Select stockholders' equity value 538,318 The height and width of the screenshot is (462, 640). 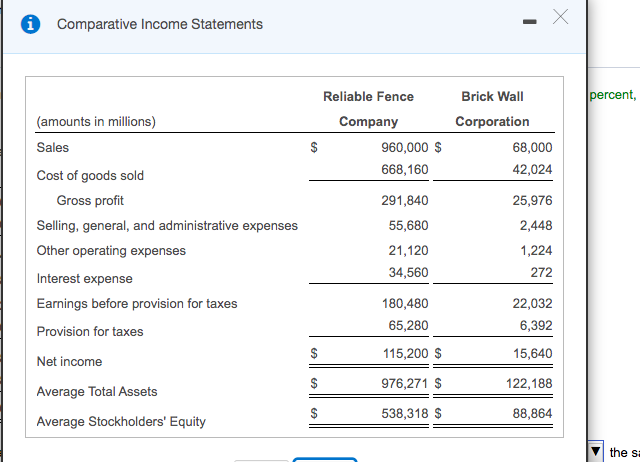[x=404, y=413]
